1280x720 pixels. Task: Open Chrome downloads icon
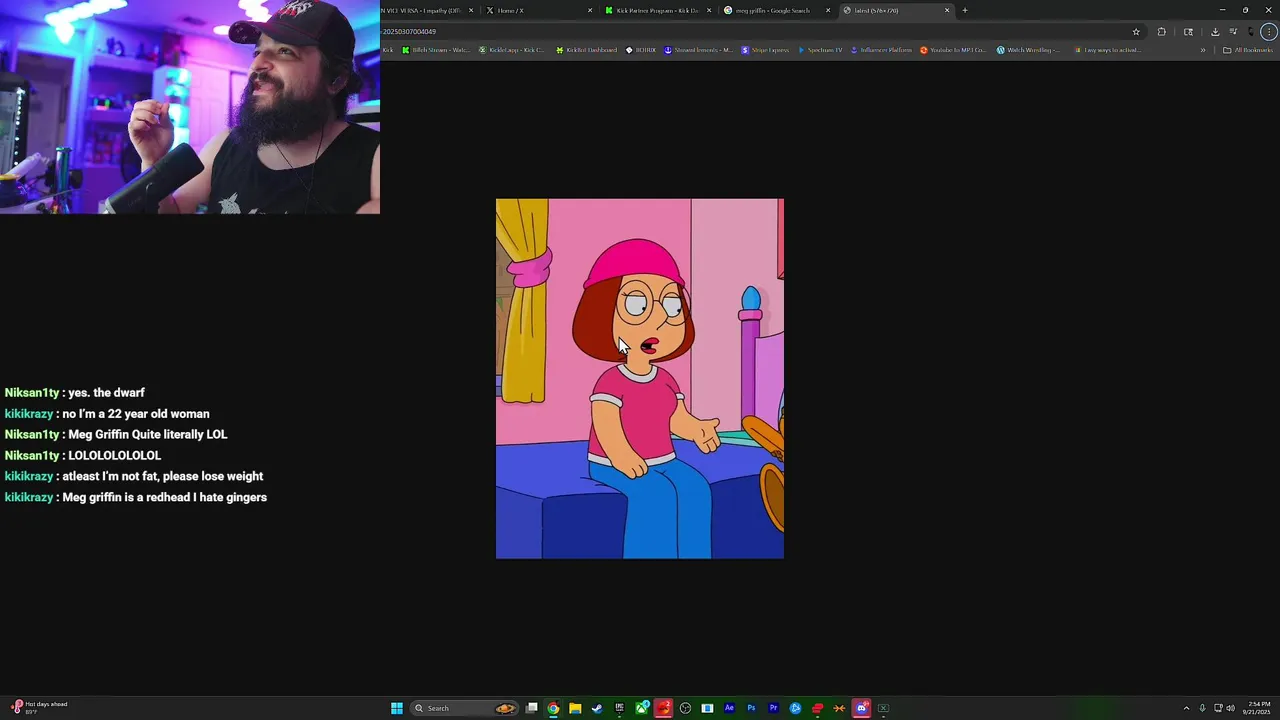pyautogui.click(x=1215, y=31)
